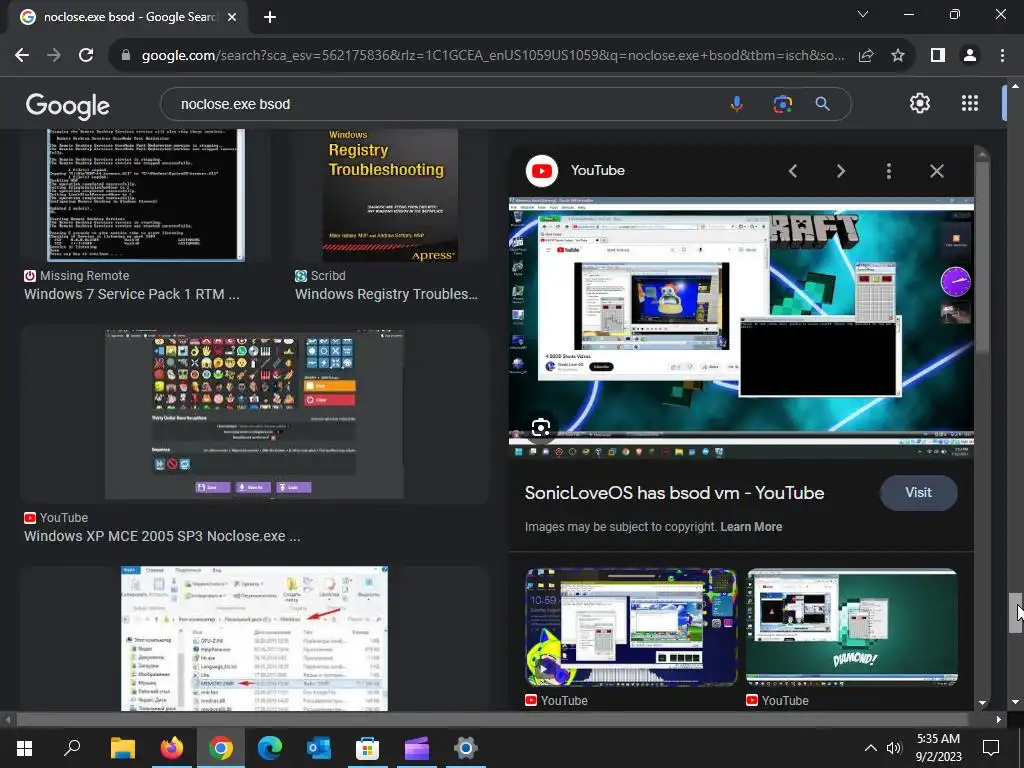
Task: Open Windows 7 Service Pack 1 RTM result
Action: tap(132, 295)
